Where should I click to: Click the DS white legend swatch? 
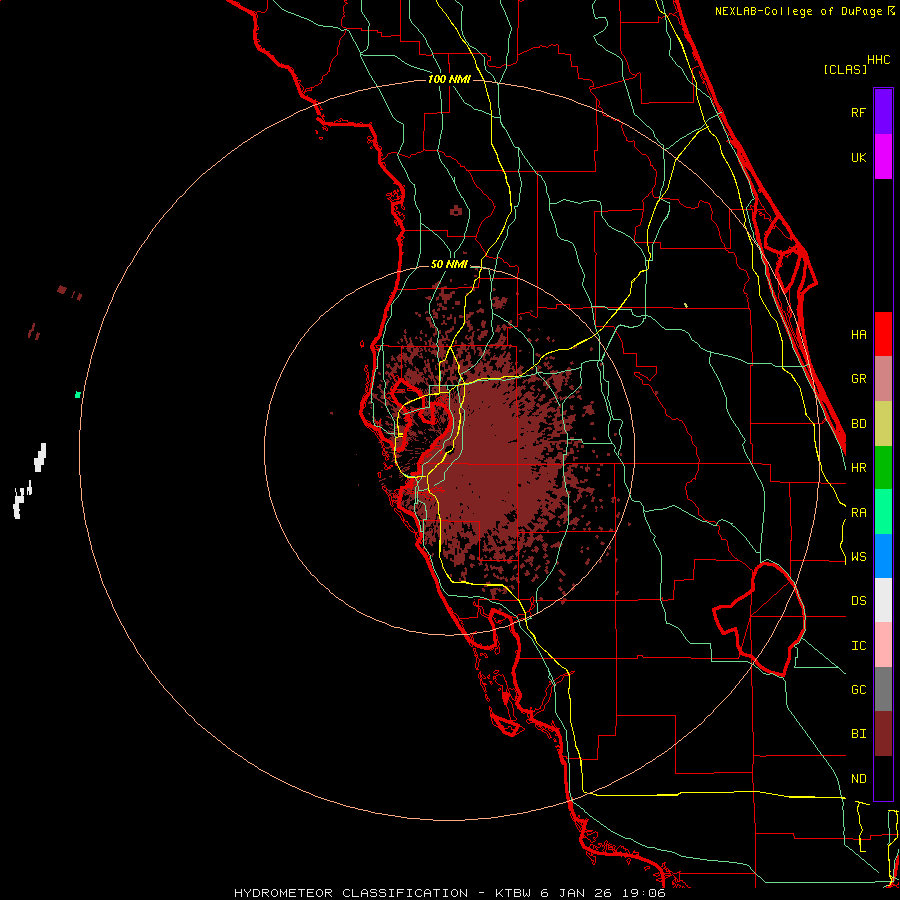tap(883, 600)
